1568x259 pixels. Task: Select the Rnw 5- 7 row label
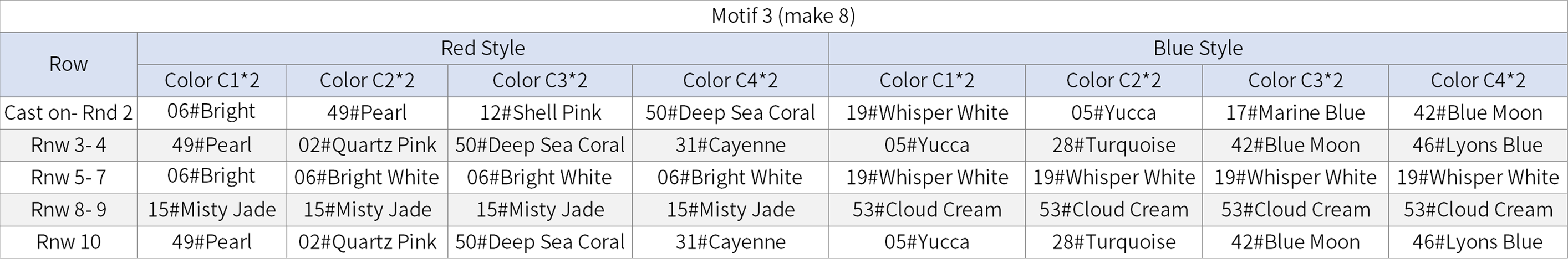coord(69,178)
